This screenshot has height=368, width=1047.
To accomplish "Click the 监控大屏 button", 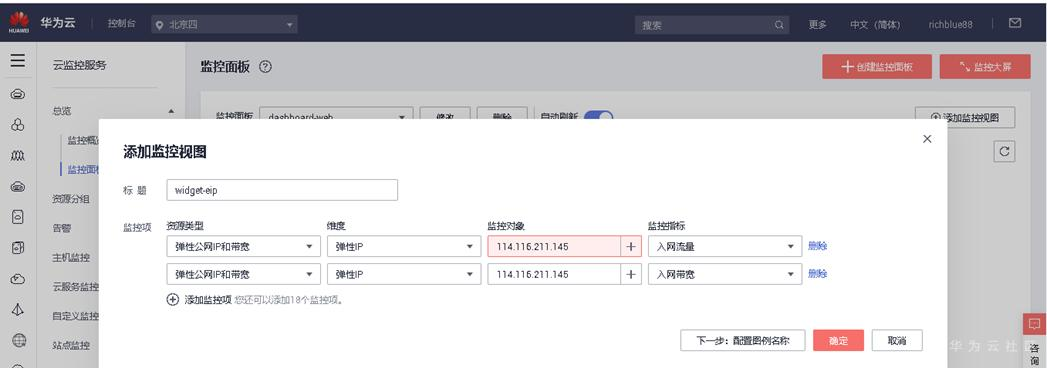I will coord(985,67).
